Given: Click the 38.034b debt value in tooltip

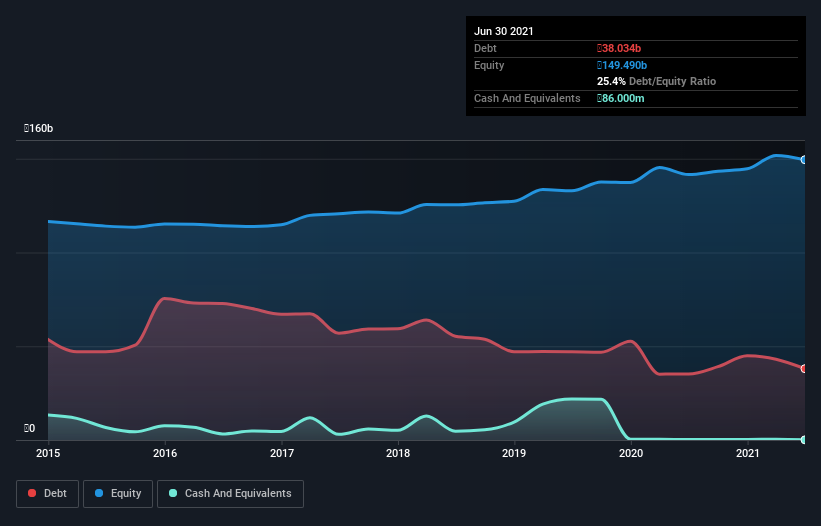Looking at the screenshot, I should pos(619,48).
